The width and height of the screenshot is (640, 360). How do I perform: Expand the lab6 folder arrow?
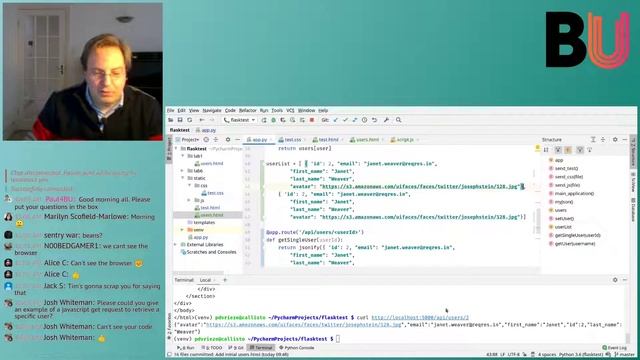tap(183, 171)
